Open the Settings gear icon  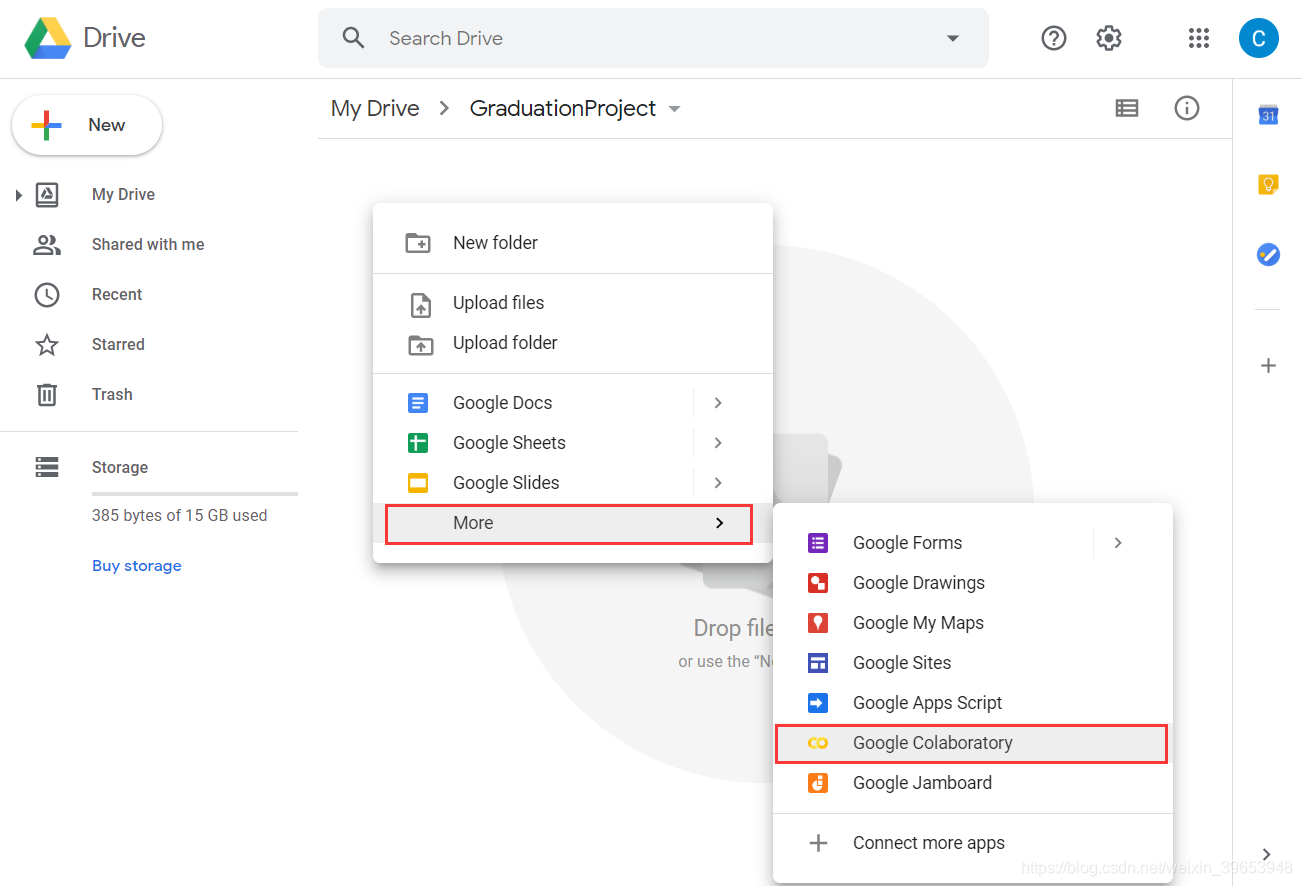[x=1109, y=38]
